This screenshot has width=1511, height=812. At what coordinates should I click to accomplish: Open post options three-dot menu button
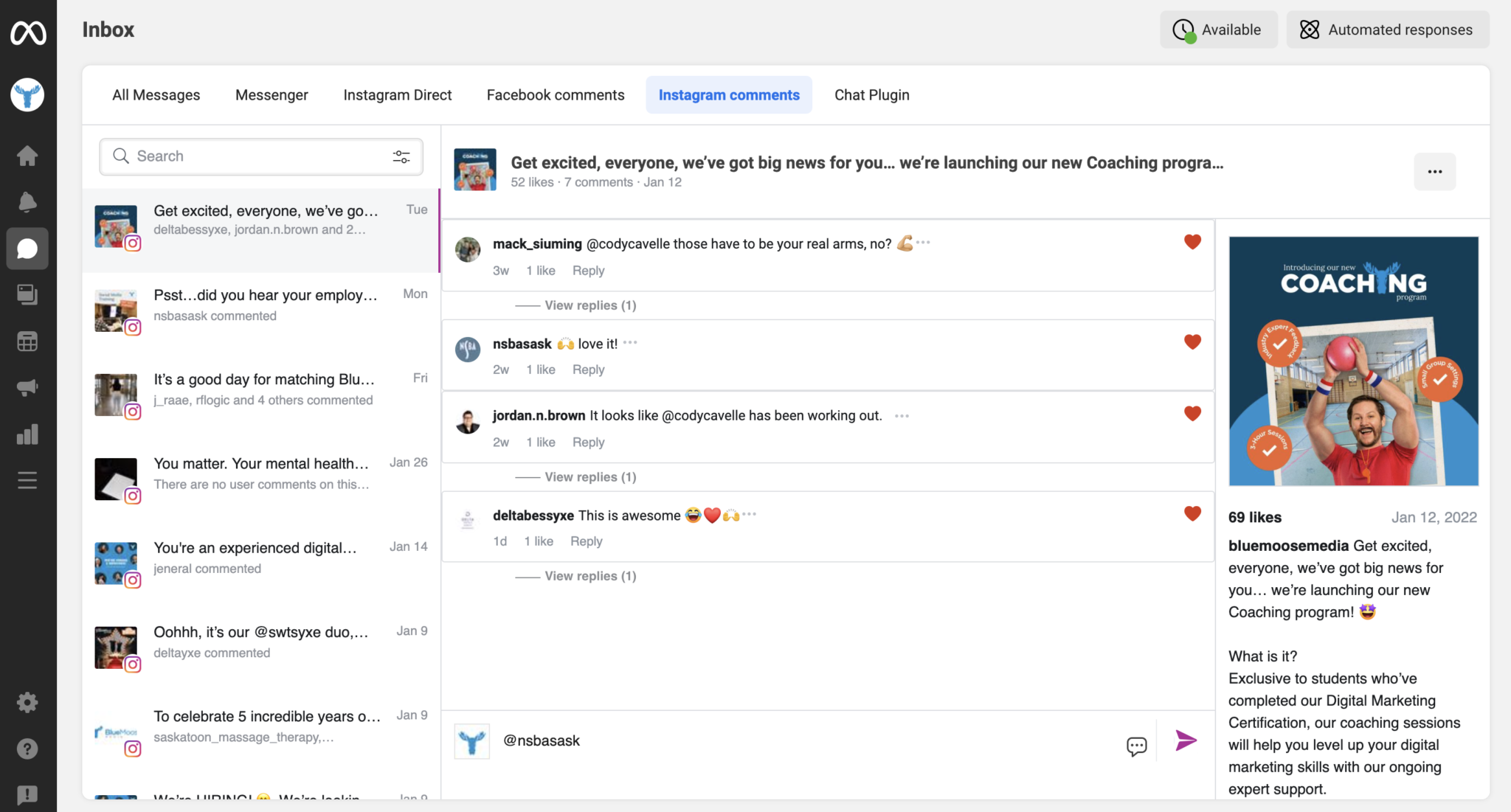1435,172
